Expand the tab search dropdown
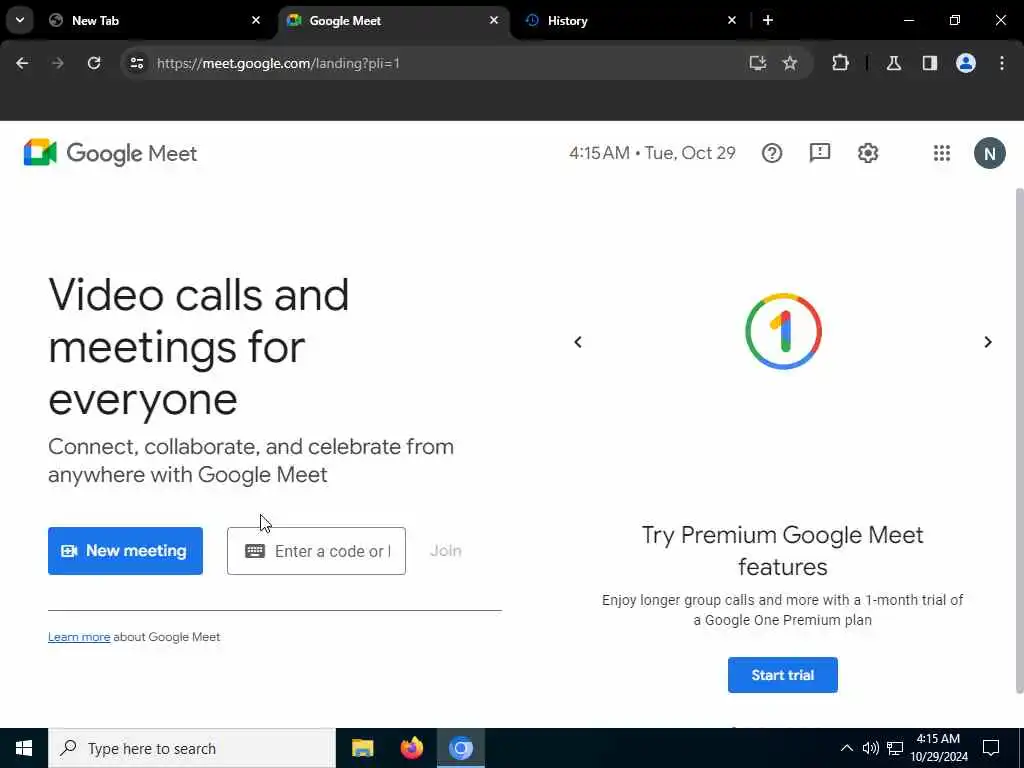This screenshot has height=768, width=1024. (20, 20)
